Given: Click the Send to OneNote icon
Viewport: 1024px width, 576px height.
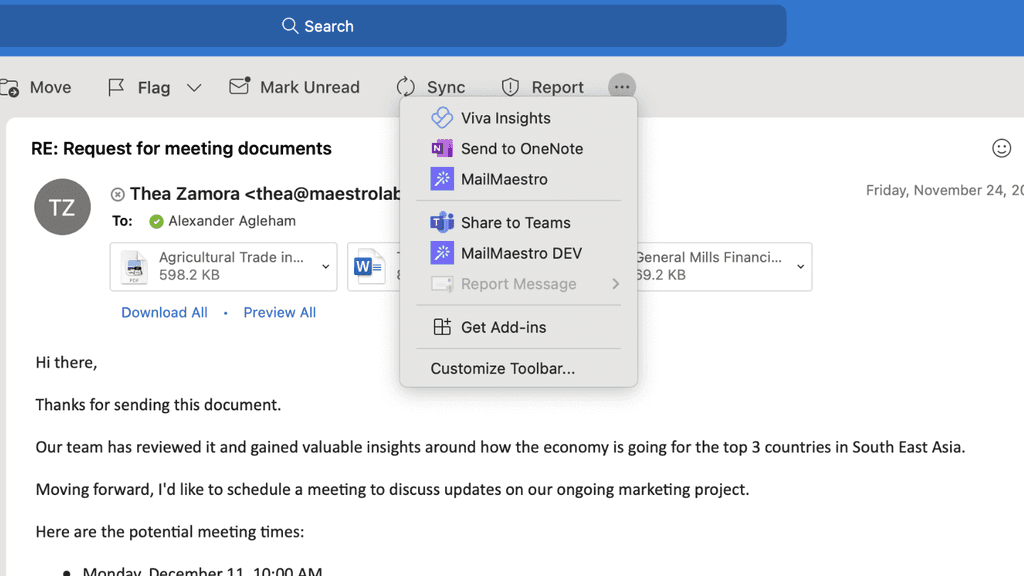Looking at the screenshot, I should pos(441,148).
